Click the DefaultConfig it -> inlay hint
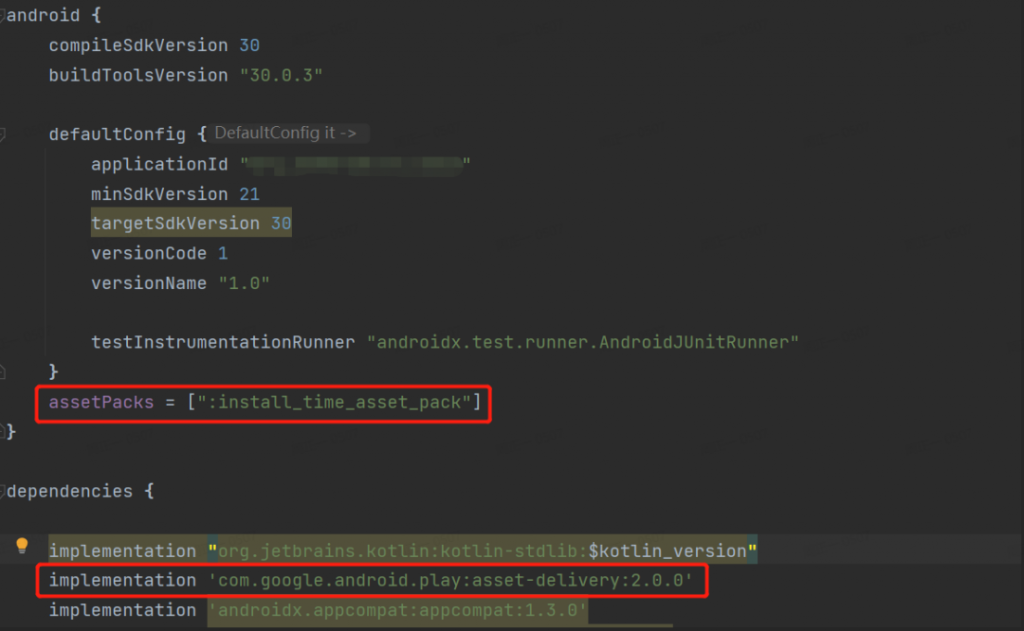The image size is (1024, 631). click(286, 133)
